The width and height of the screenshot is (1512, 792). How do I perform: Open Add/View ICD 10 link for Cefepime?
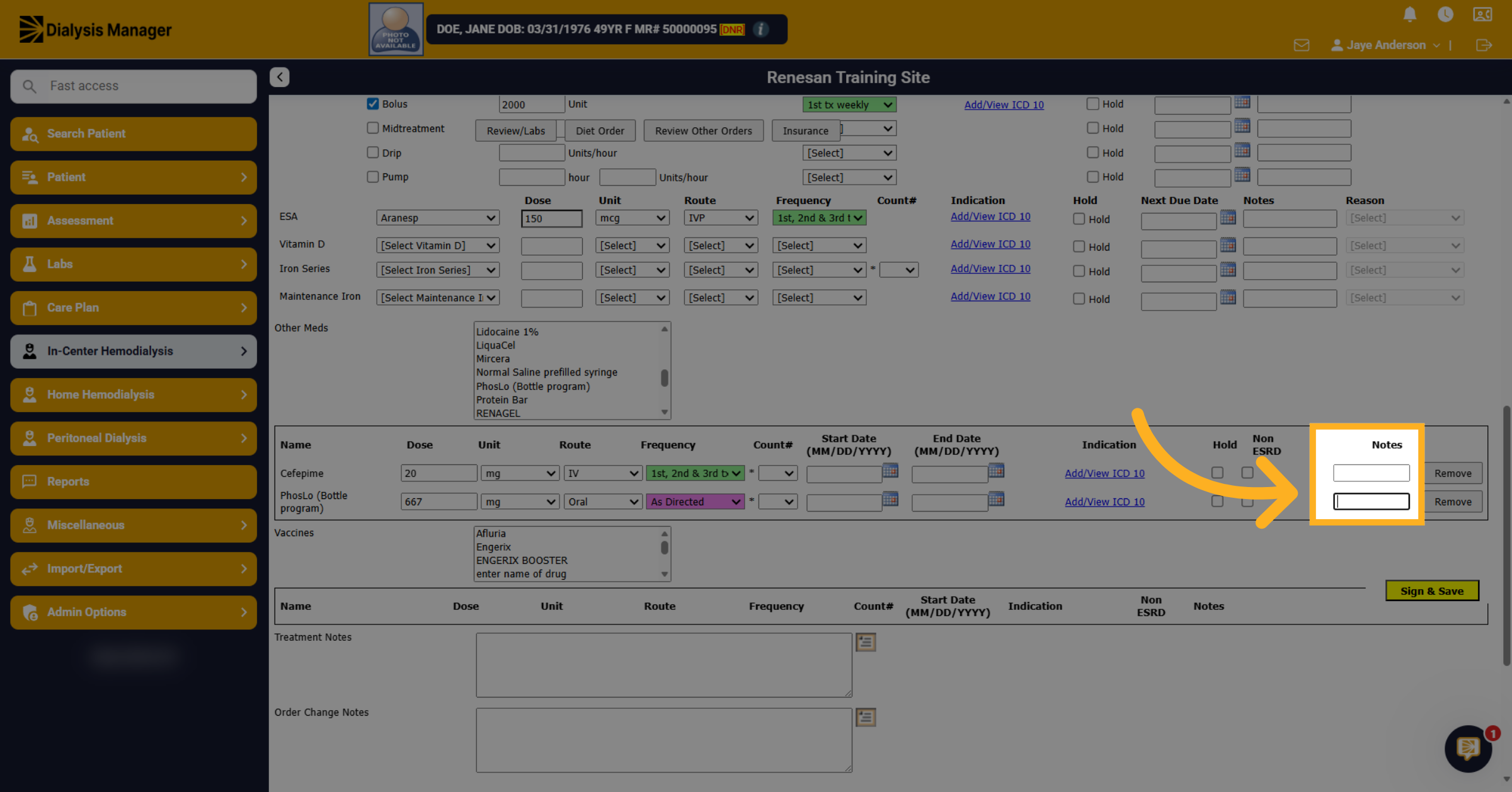1104,473
